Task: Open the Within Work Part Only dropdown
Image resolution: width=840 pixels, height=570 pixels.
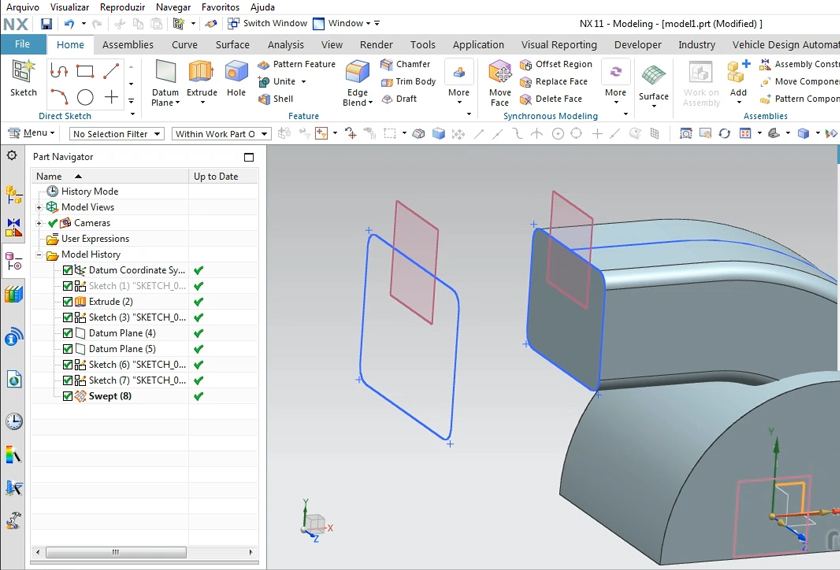Action: click(220, 134)
